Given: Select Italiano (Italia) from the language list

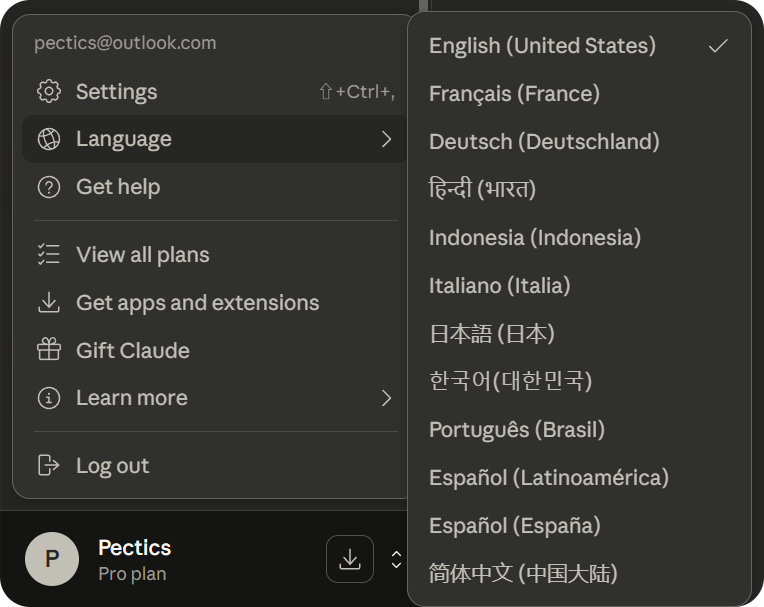Looking at the screenshot, I should (499, 286).
